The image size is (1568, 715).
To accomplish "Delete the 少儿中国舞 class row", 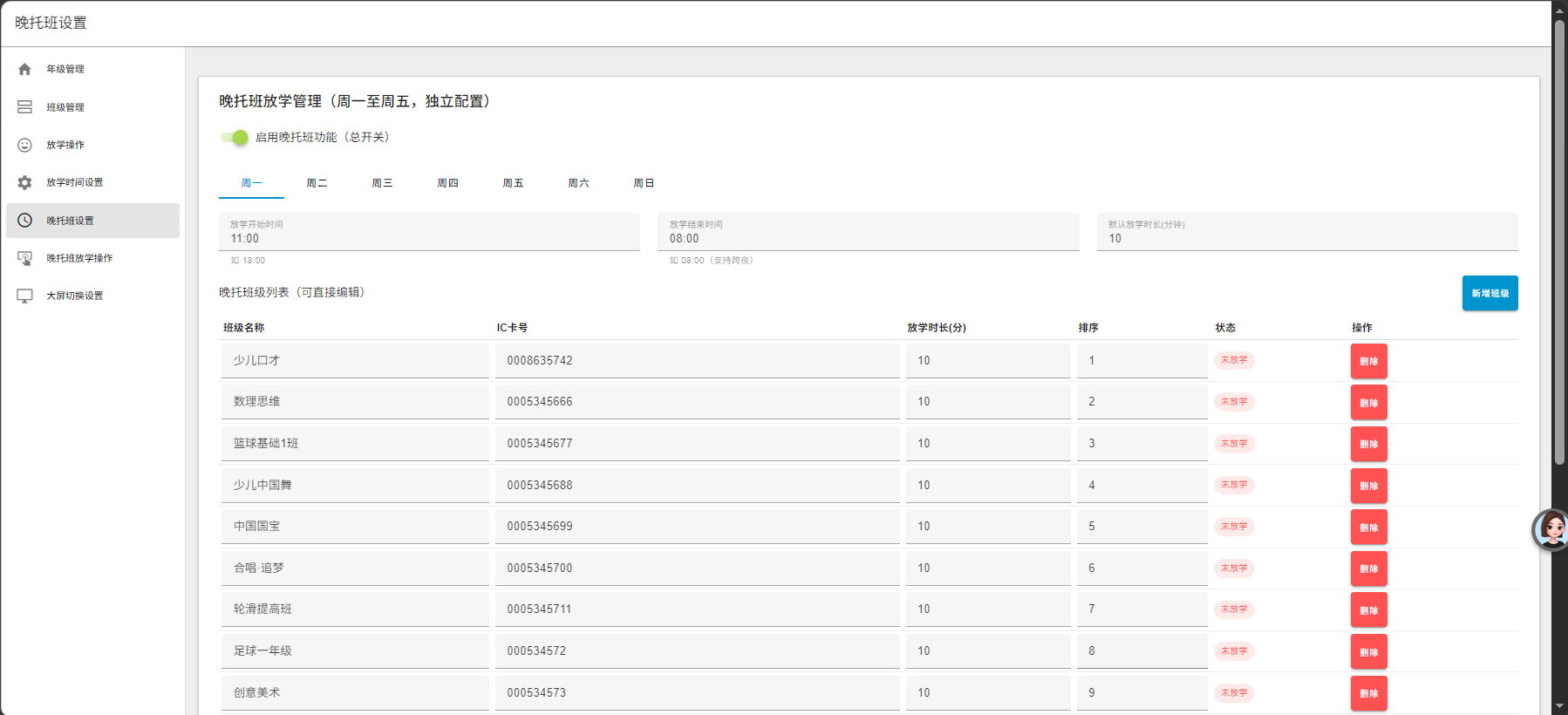I will pyautogui.click(x=1368, y=486).
